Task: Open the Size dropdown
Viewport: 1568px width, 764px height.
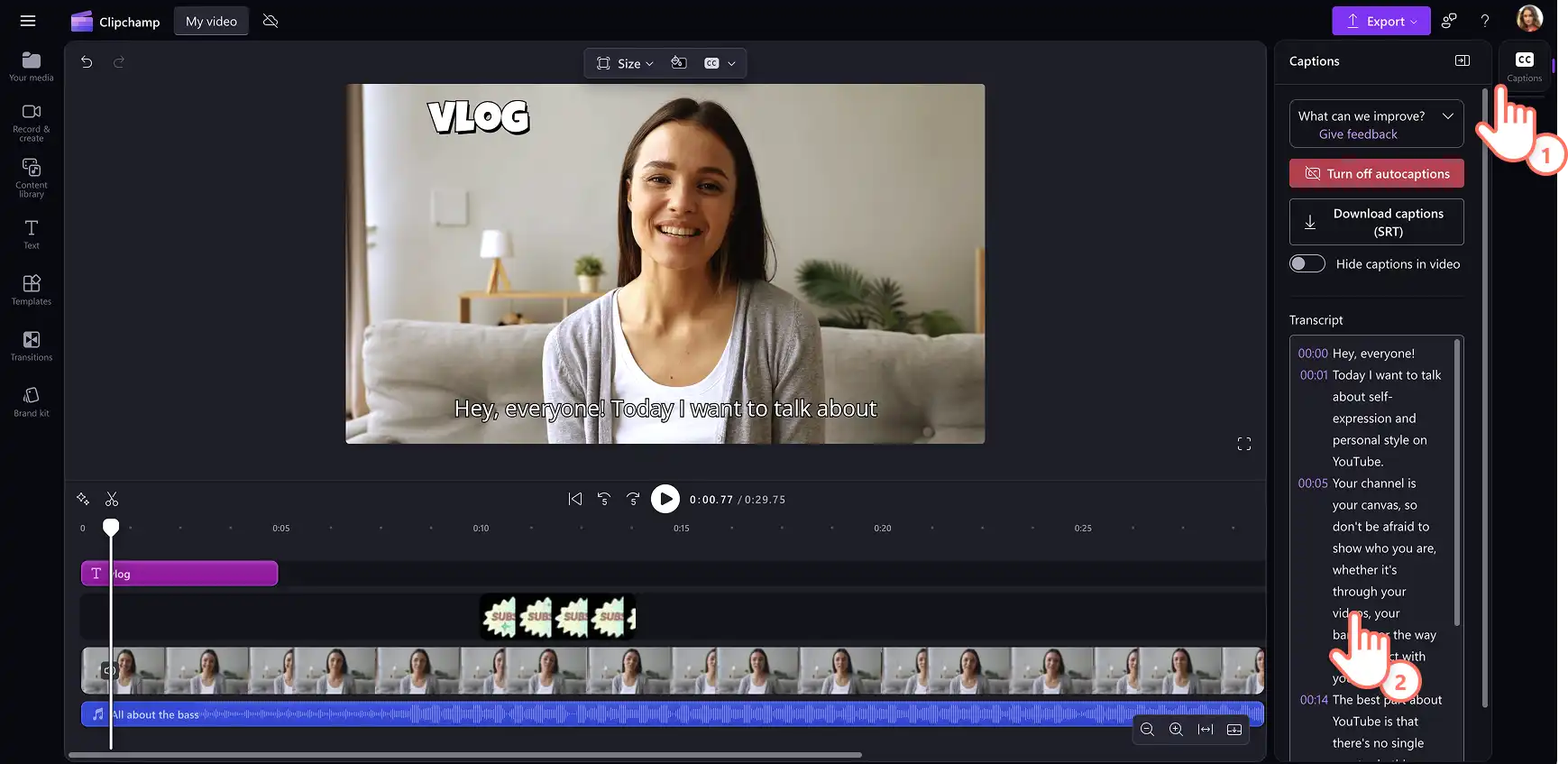Action: click(625, 63)
